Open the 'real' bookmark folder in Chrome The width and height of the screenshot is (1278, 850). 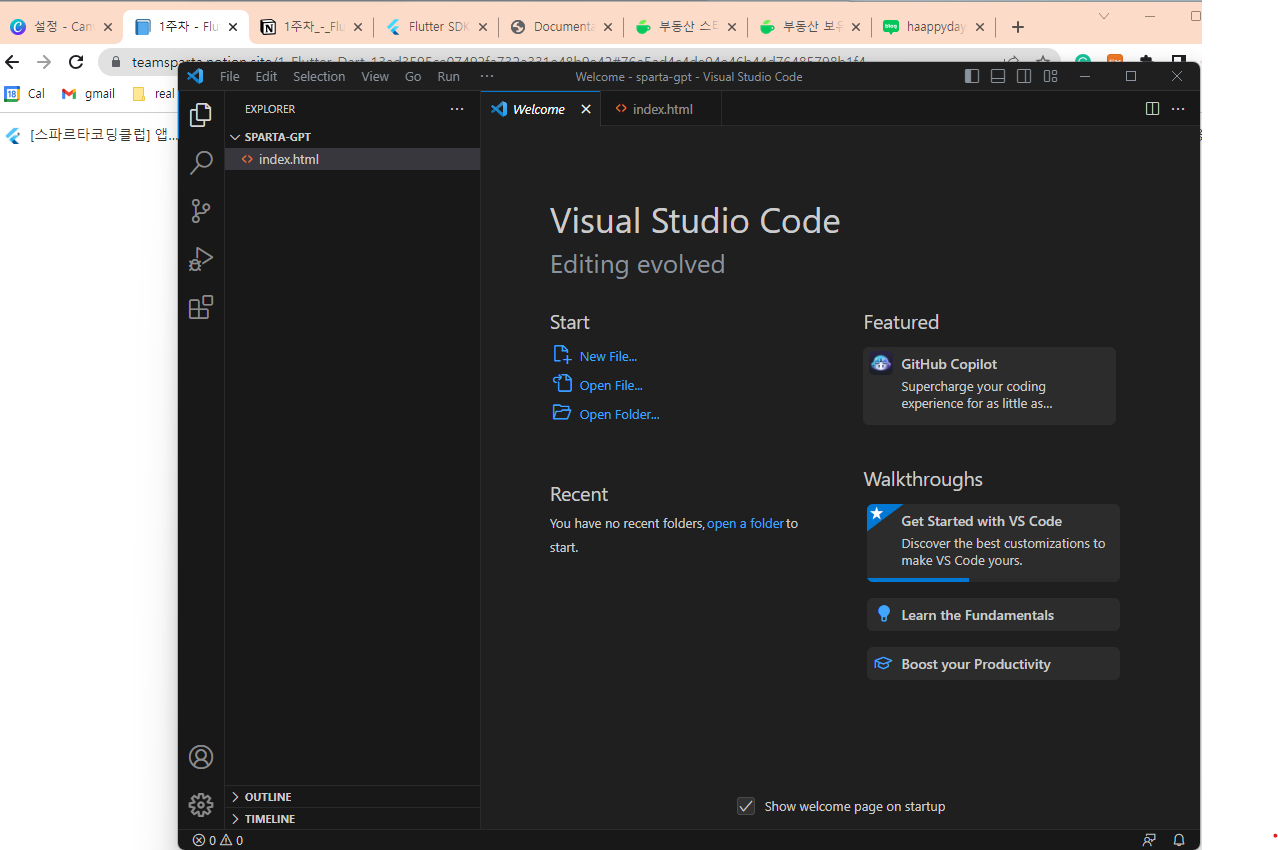[154, 94]
